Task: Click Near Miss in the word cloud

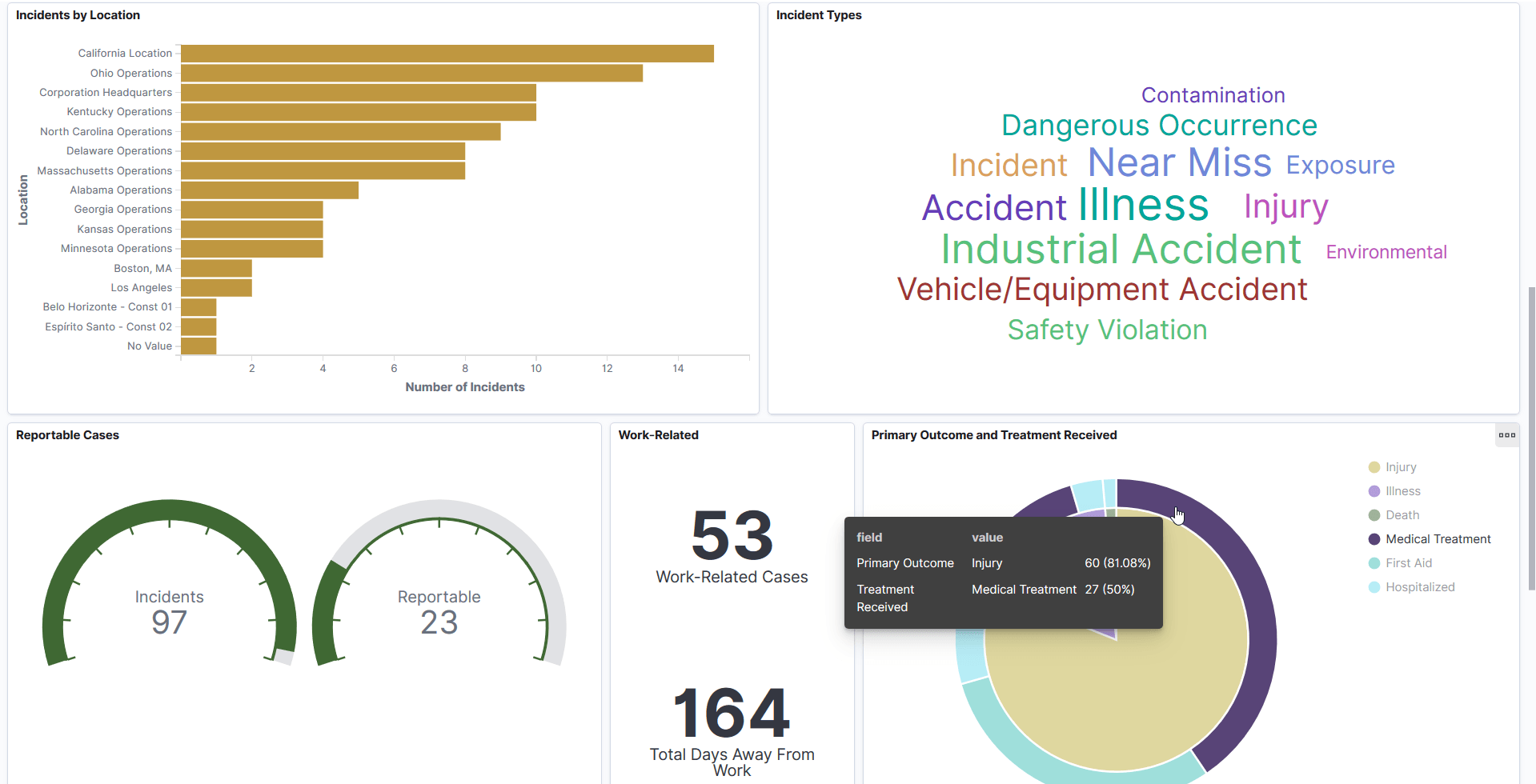Action: coord(1179,162)
